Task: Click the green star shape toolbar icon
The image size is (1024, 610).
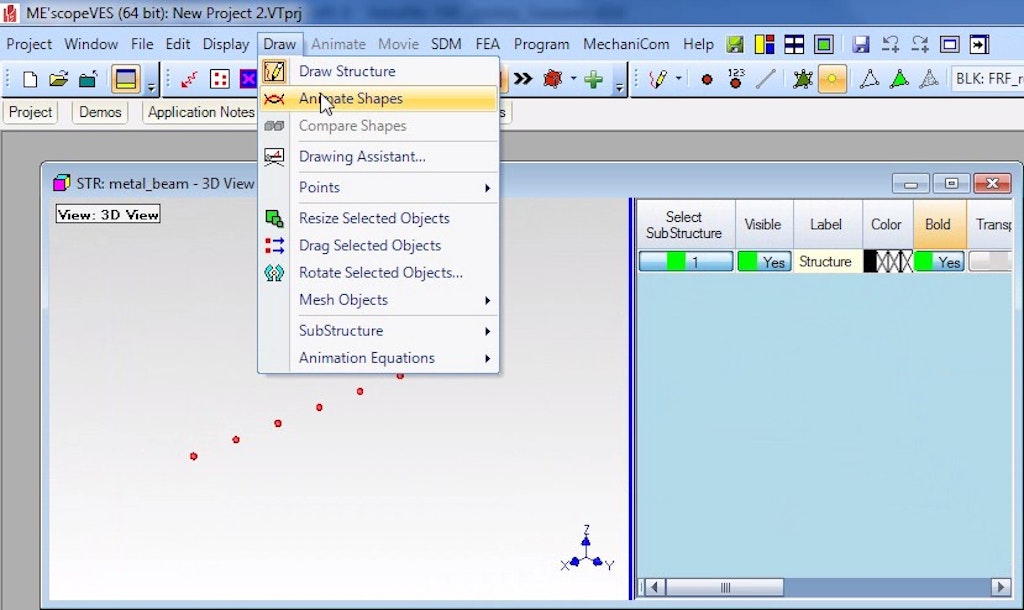Action: pyautogui.click(x=803, y=80)
